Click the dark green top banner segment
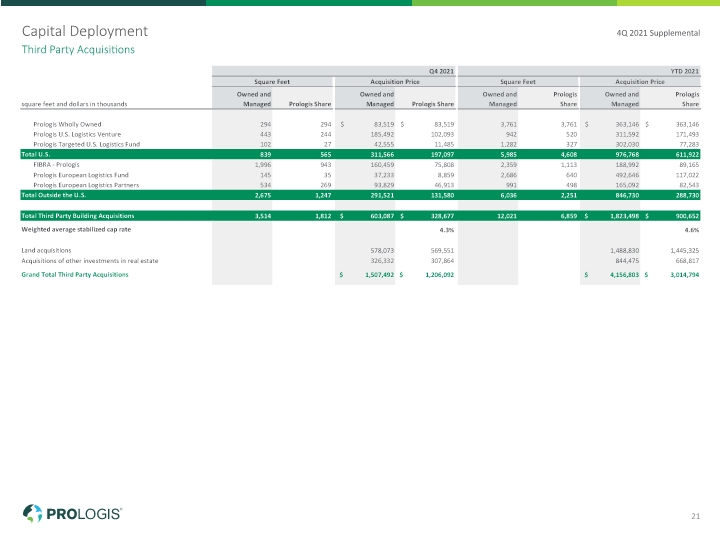The height and width of the screenshot is (540, 720). (103, 3)
